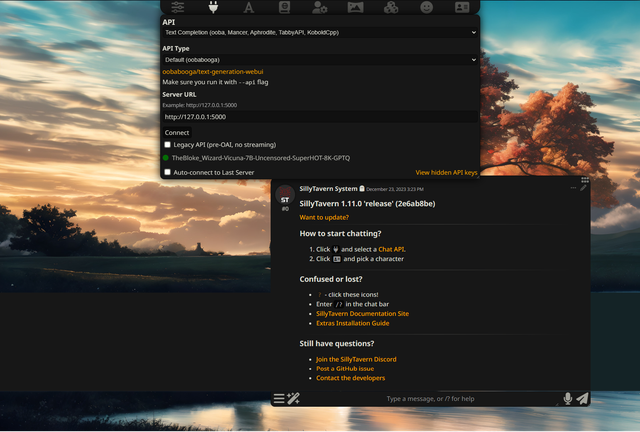
Task: Click the Confused or lost? heading
Action: pyautogui.click(x=331, y=279)
